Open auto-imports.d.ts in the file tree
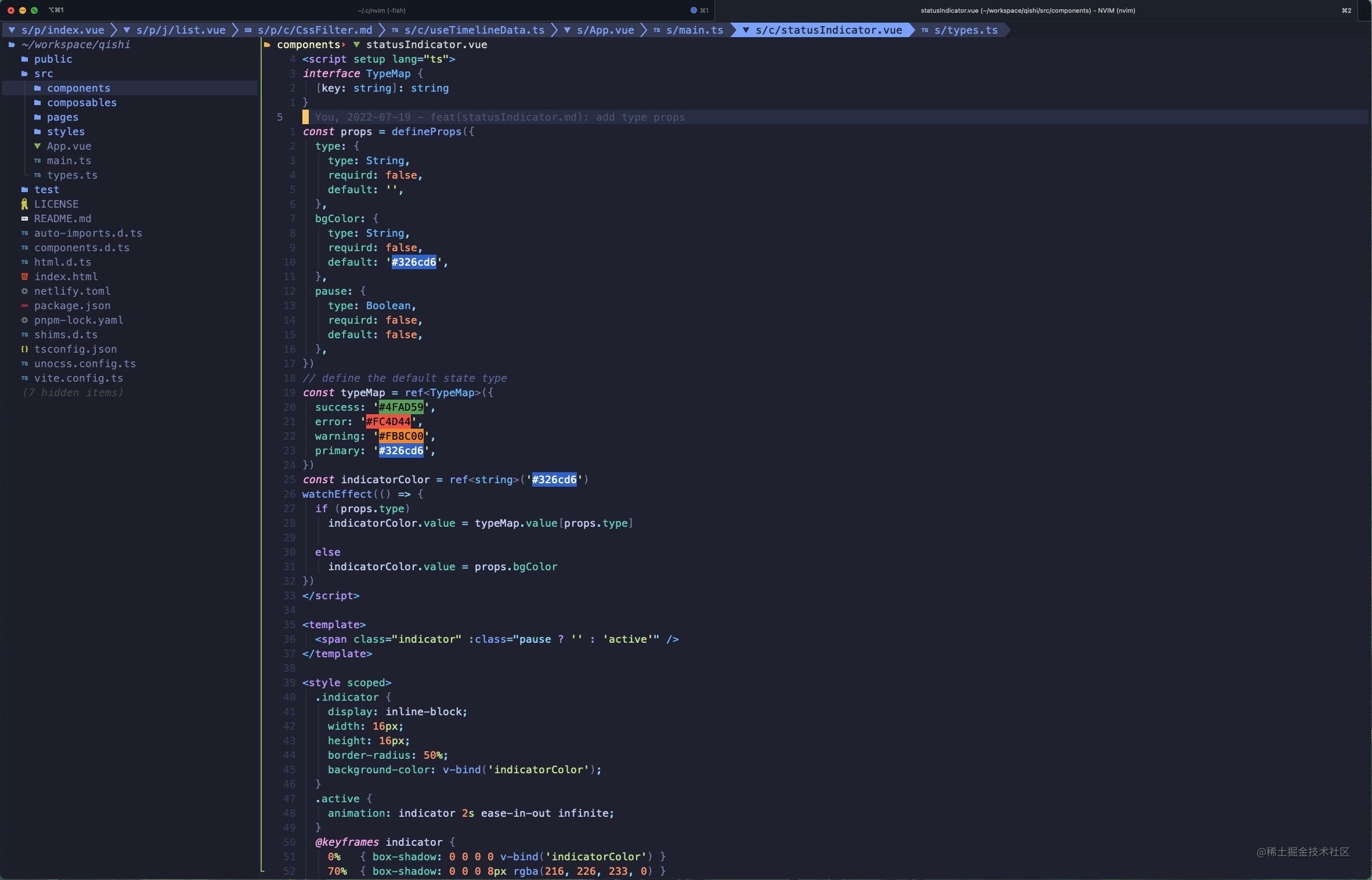Image resolution: width=1372 pixels, height=880 pixels. point(88,233)
